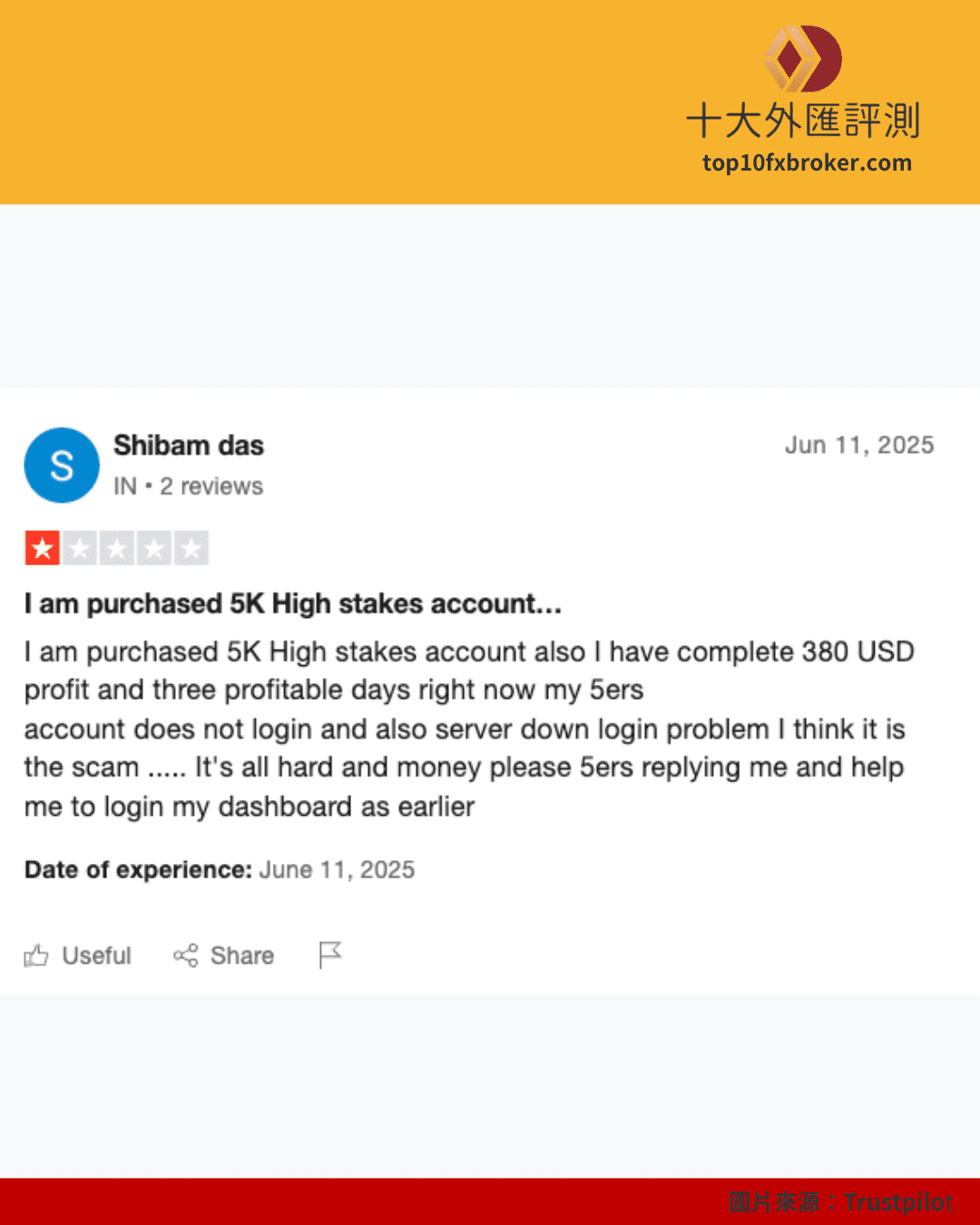Screen dimensions: 980x1225
Task: Click the blue S reviewer avatar
Action: click(x=62, y=465)
